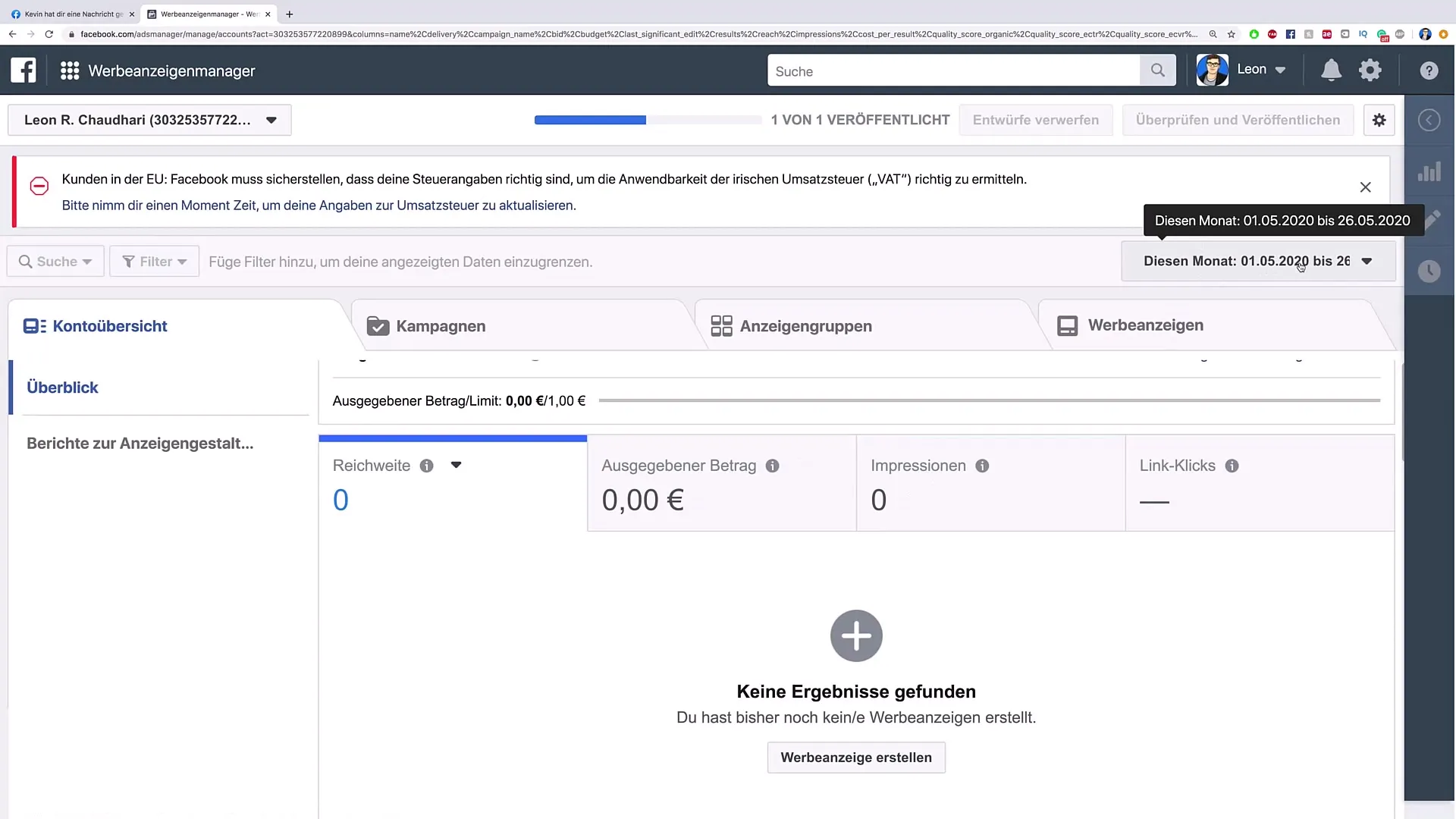Open the edit pencil icon in right sidebar
Screen dimensions: 1456x819
point(1432,221)
